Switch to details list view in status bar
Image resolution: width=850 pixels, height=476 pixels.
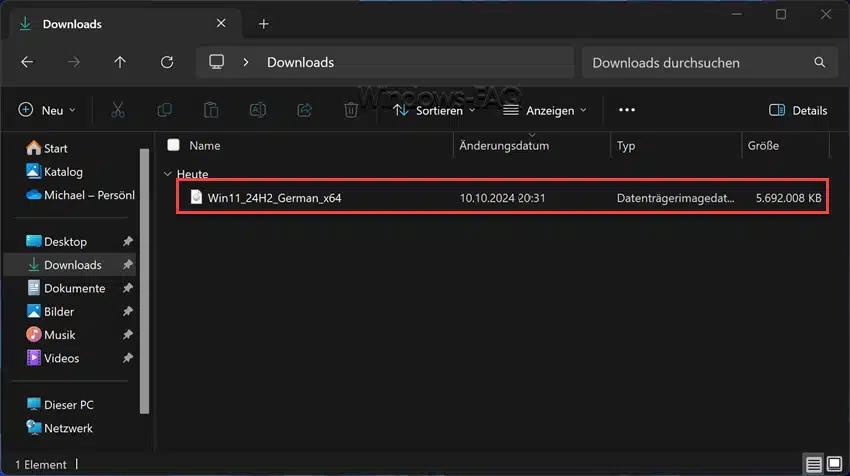(813, 464)
